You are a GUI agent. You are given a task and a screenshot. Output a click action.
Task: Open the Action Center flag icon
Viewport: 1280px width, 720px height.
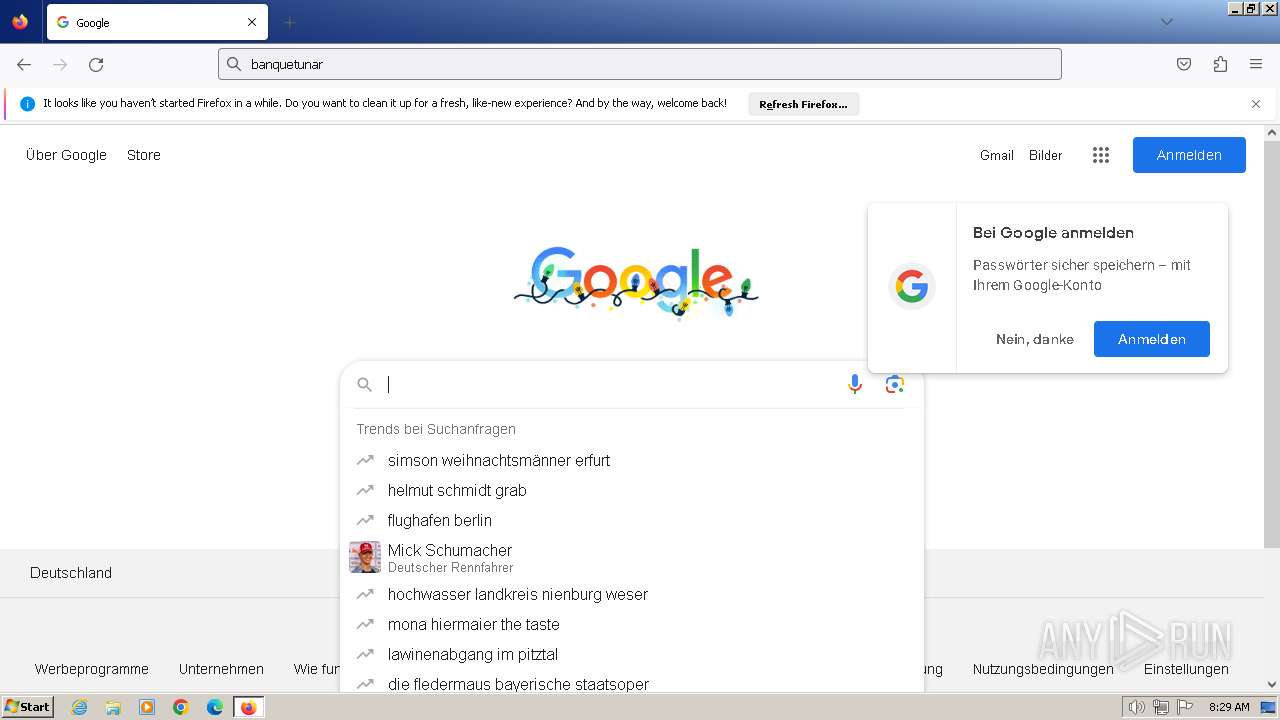pos(1185,707)
